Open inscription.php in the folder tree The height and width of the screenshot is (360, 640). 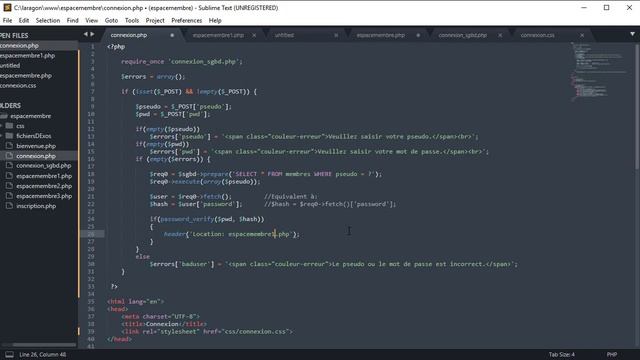tap(36, 206)
